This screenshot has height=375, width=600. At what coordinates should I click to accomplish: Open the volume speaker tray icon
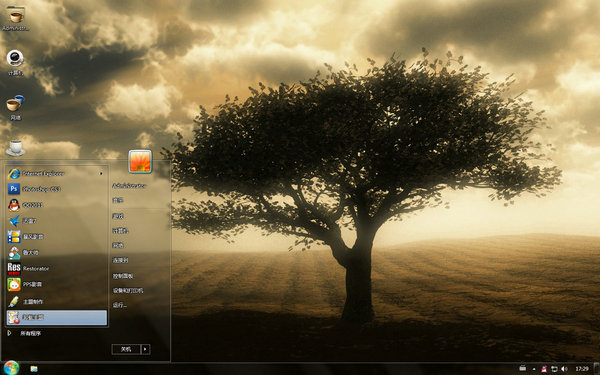[x=564, y=369]
